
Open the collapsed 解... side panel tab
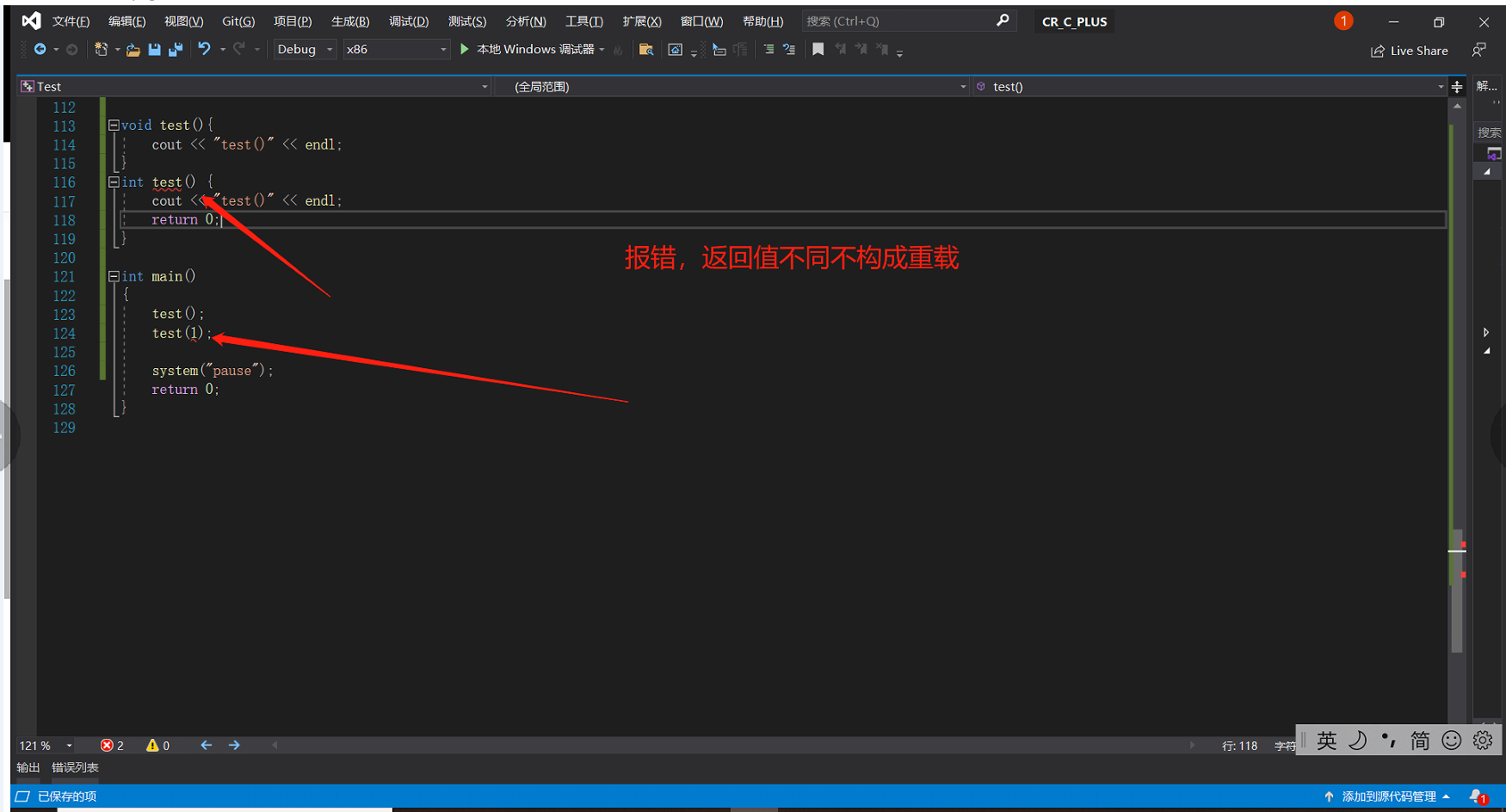[x=1487, y=86]
